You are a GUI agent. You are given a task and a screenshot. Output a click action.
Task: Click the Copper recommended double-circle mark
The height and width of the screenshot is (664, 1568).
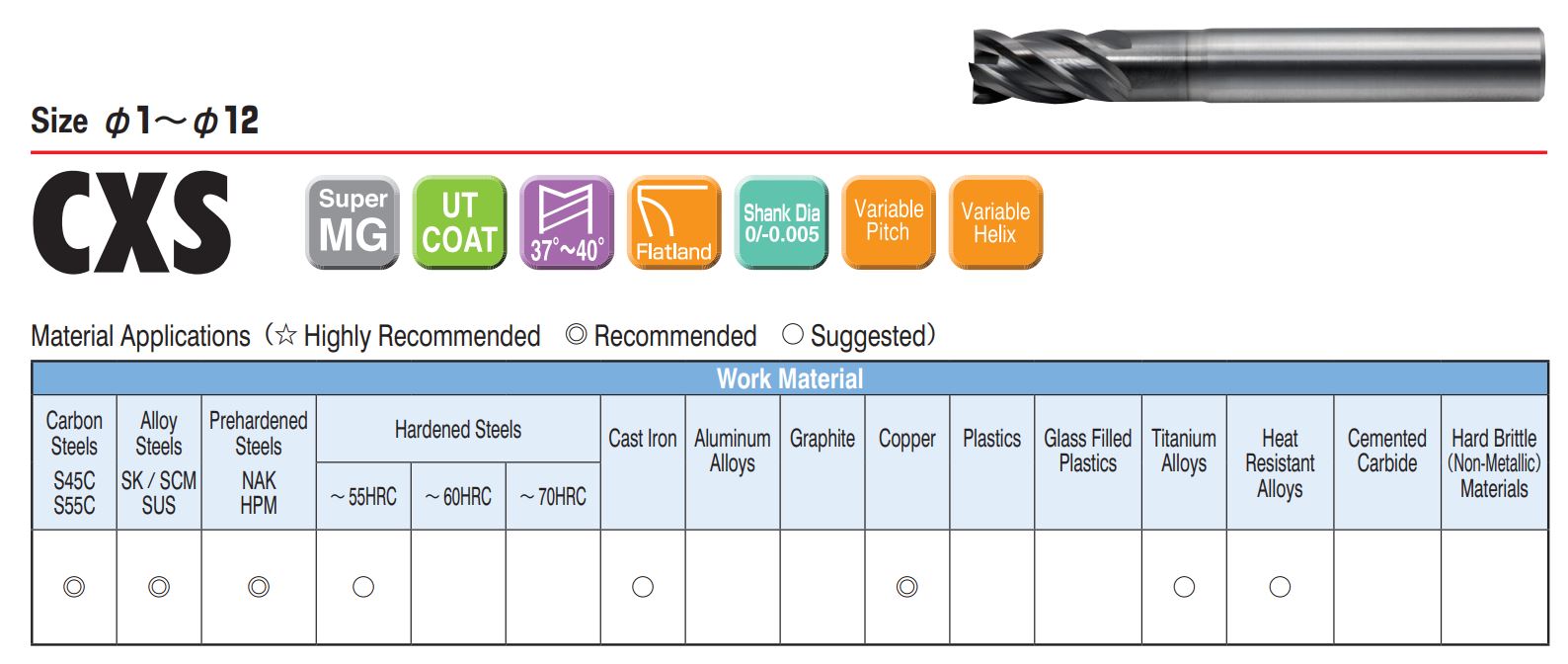point(906,587)
